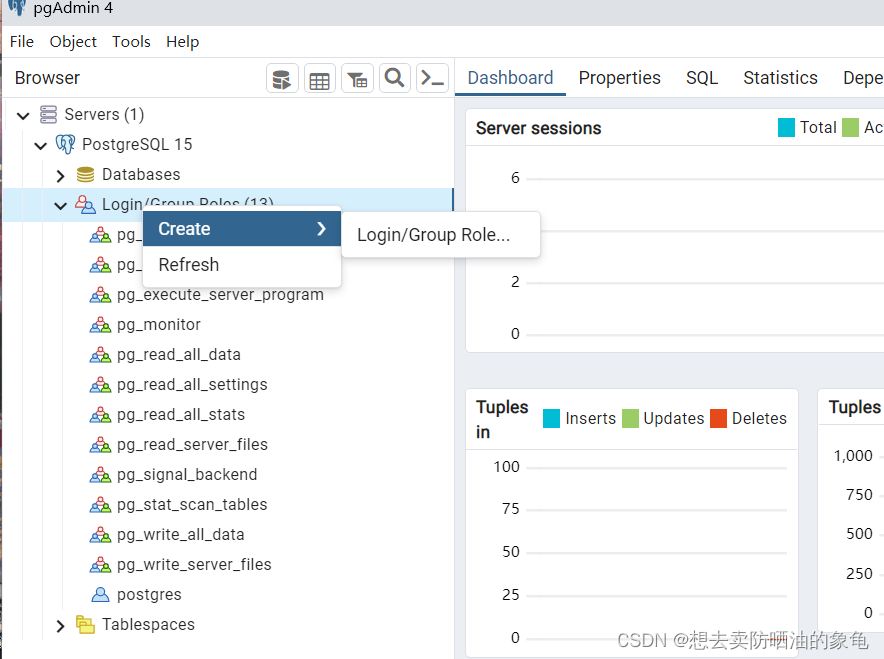Launch the PSQL Tool terminal icon
Screen dimensions: 884x659
point(432,78)
